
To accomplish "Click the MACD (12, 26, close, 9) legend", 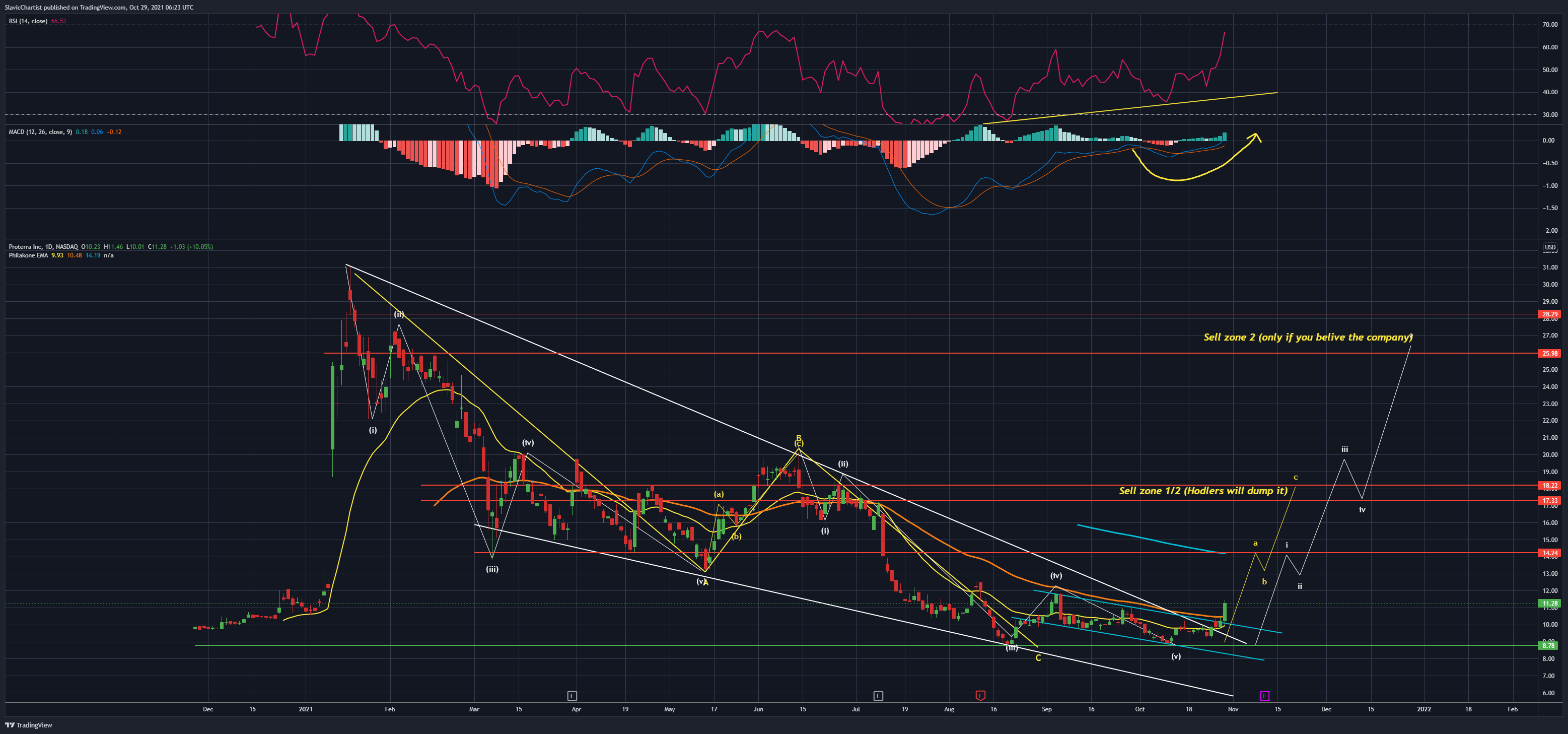I will tap(40, 131).
